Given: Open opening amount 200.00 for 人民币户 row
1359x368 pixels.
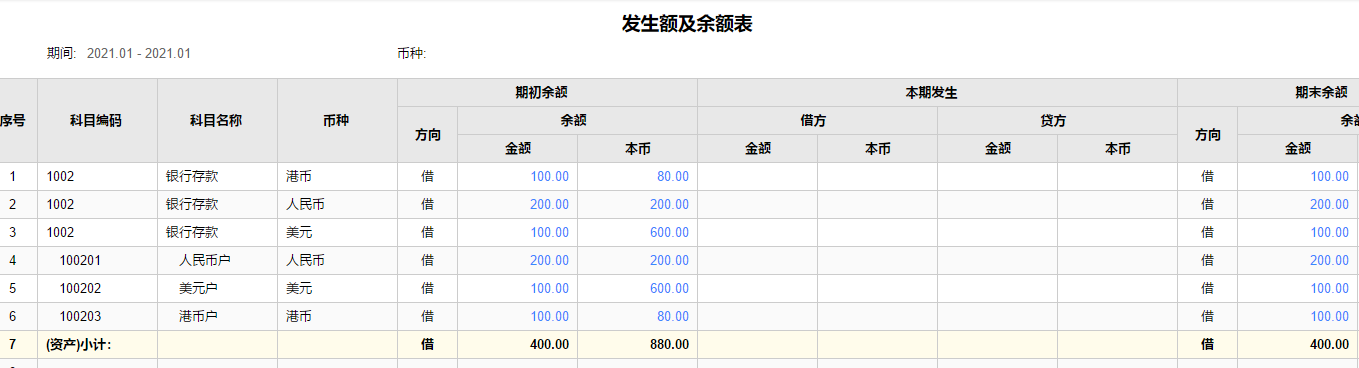Looking at the screenshot, I should click(x=549, y=260).
